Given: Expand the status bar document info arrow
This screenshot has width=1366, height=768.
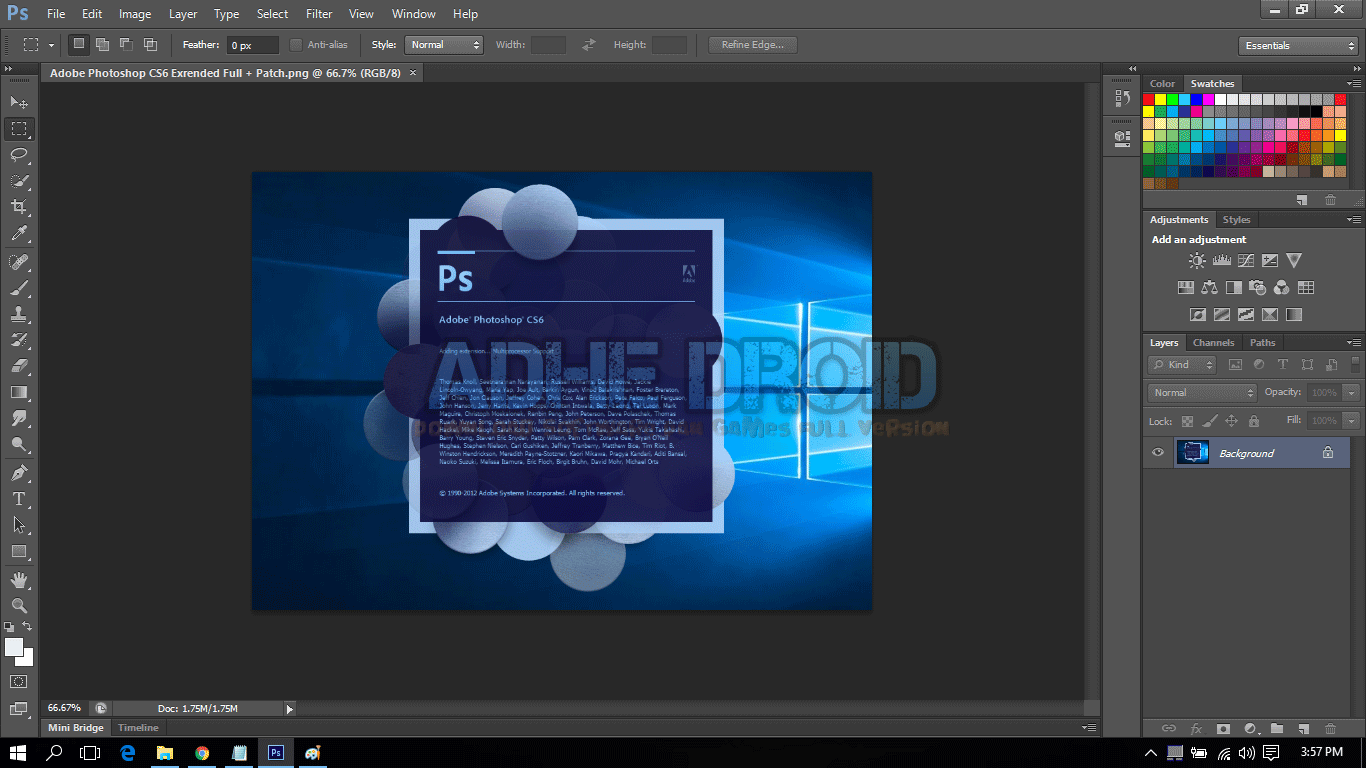Looking at the screenshot, I should click(290, 709).
